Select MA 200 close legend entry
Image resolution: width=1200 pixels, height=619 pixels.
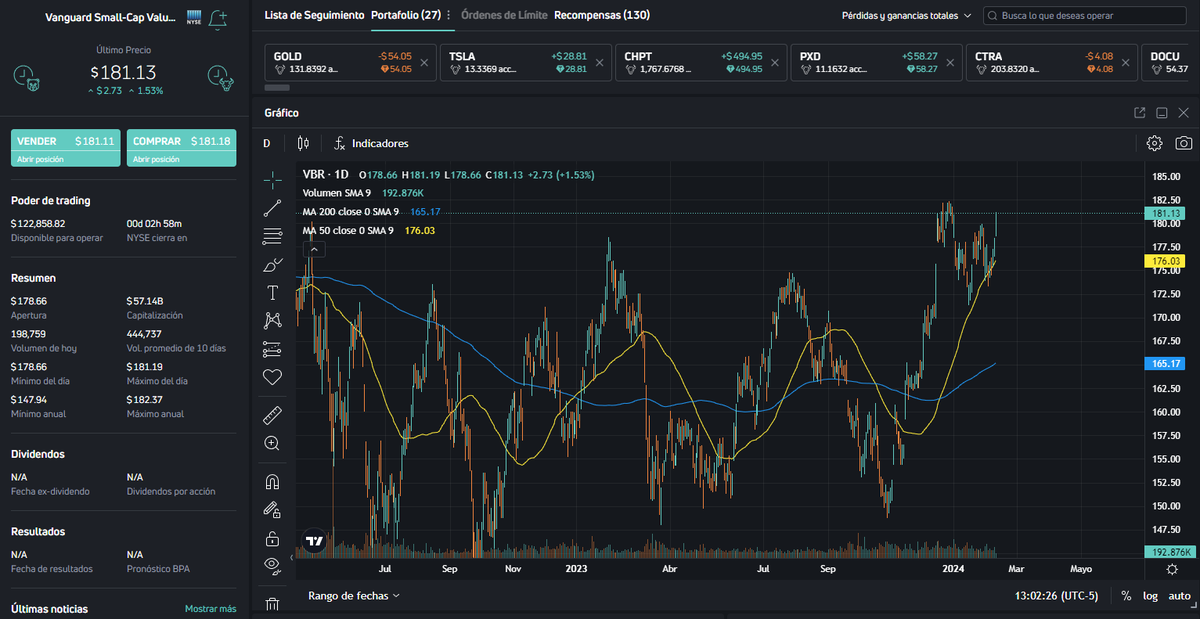click(x=351, y=212)
